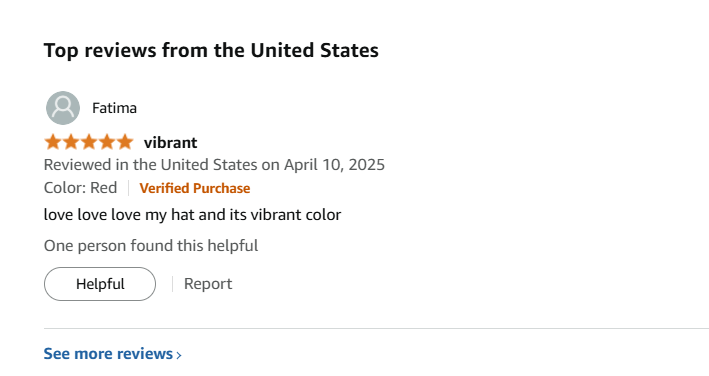Viewport: 709px width, 376px height.
Task: Click Fatima's profile avatar icon
Action: [63, 108]
